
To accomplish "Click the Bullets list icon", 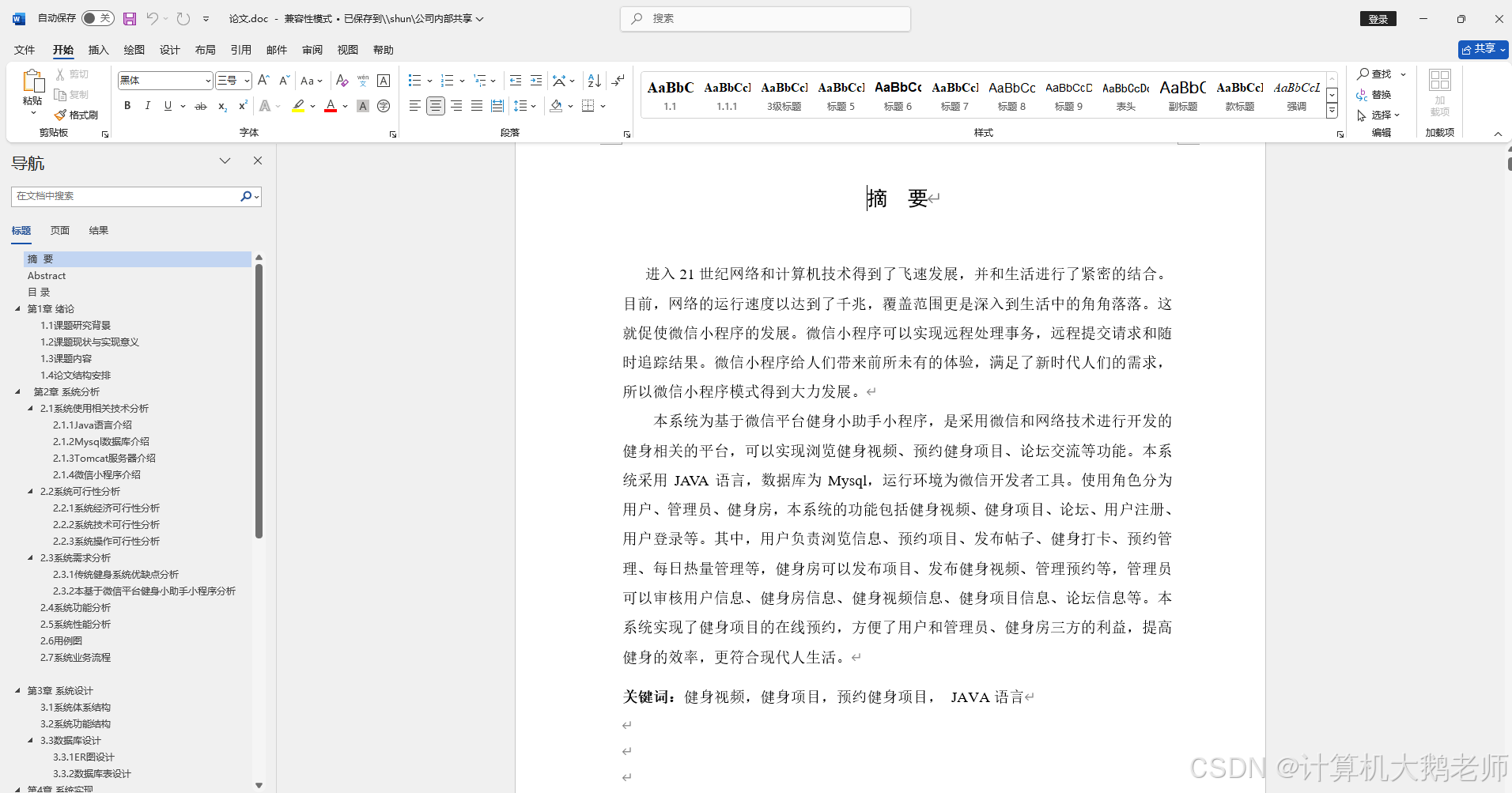I will (x=414, y=81).
